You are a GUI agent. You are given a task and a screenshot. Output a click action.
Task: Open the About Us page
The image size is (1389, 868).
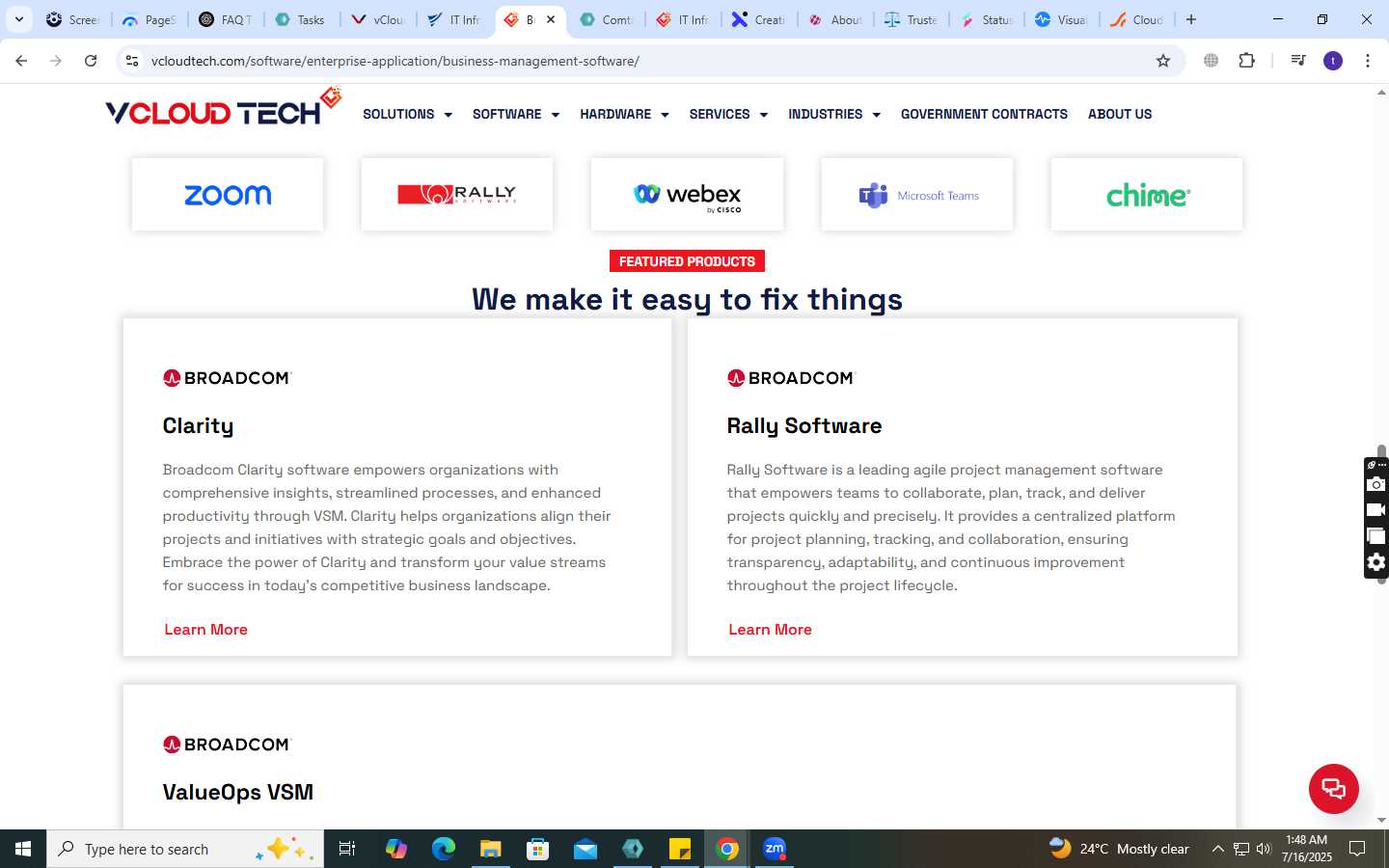tap(1120, 114)
